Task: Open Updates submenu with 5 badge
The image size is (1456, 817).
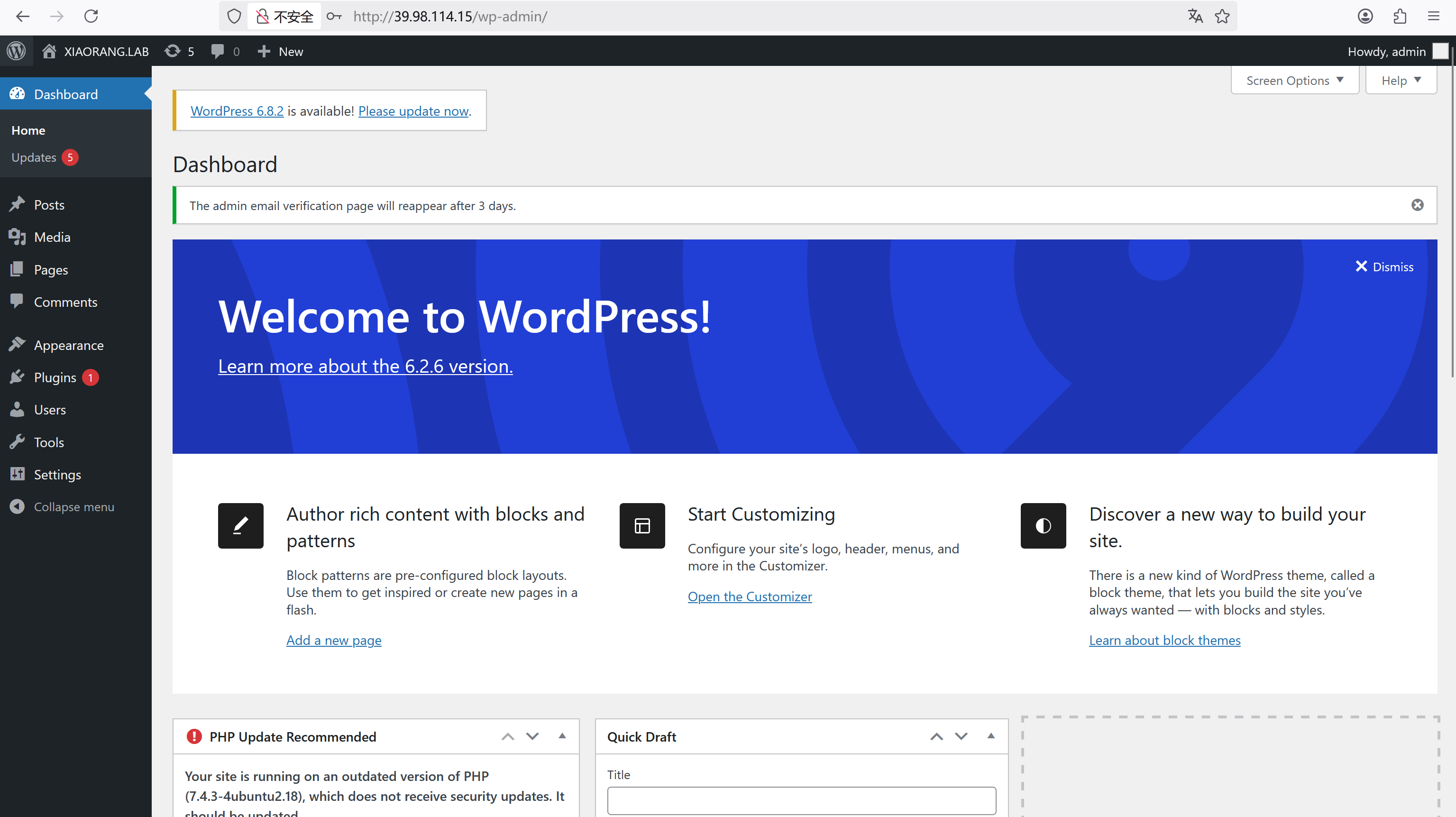Action: click(x=45, y=157)
